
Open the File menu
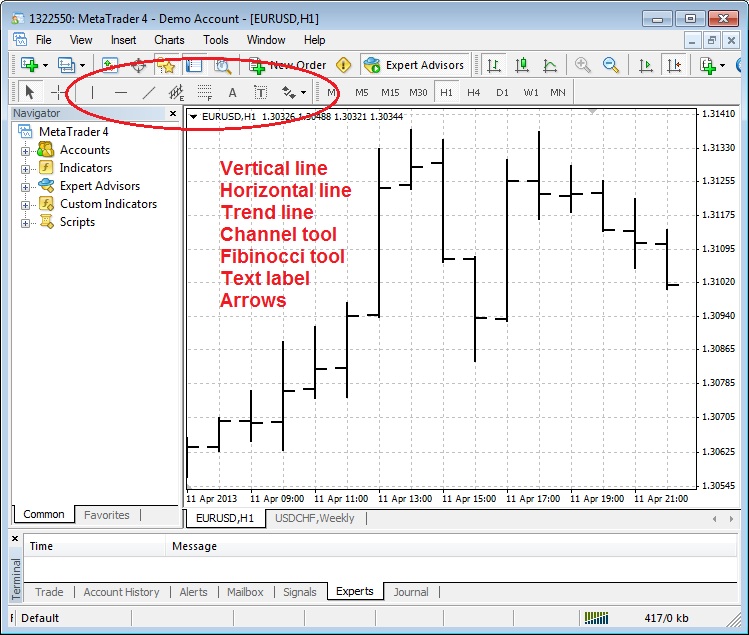click(43, 40)
